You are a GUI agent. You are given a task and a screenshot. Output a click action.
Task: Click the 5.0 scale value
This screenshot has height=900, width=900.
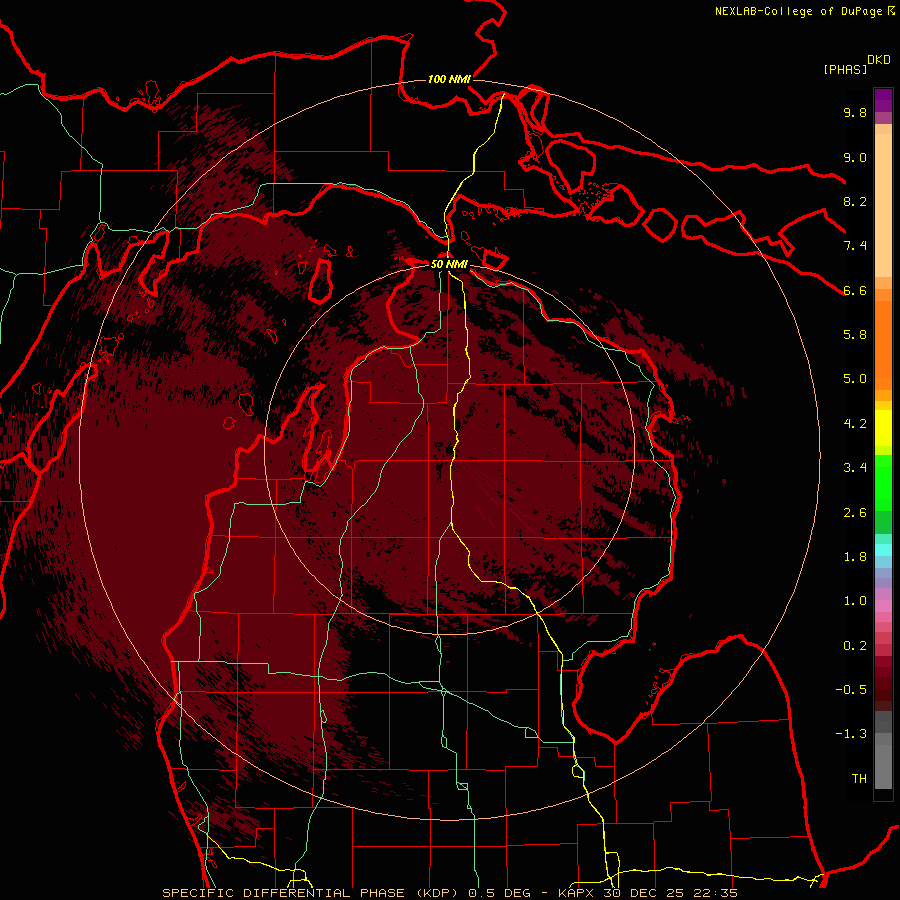[855, 379]
